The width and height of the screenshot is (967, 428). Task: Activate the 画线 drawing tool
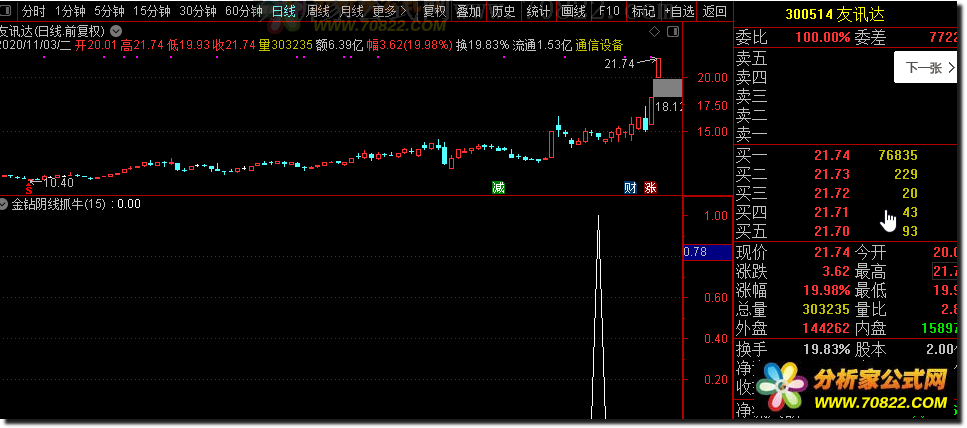(574, 10)
